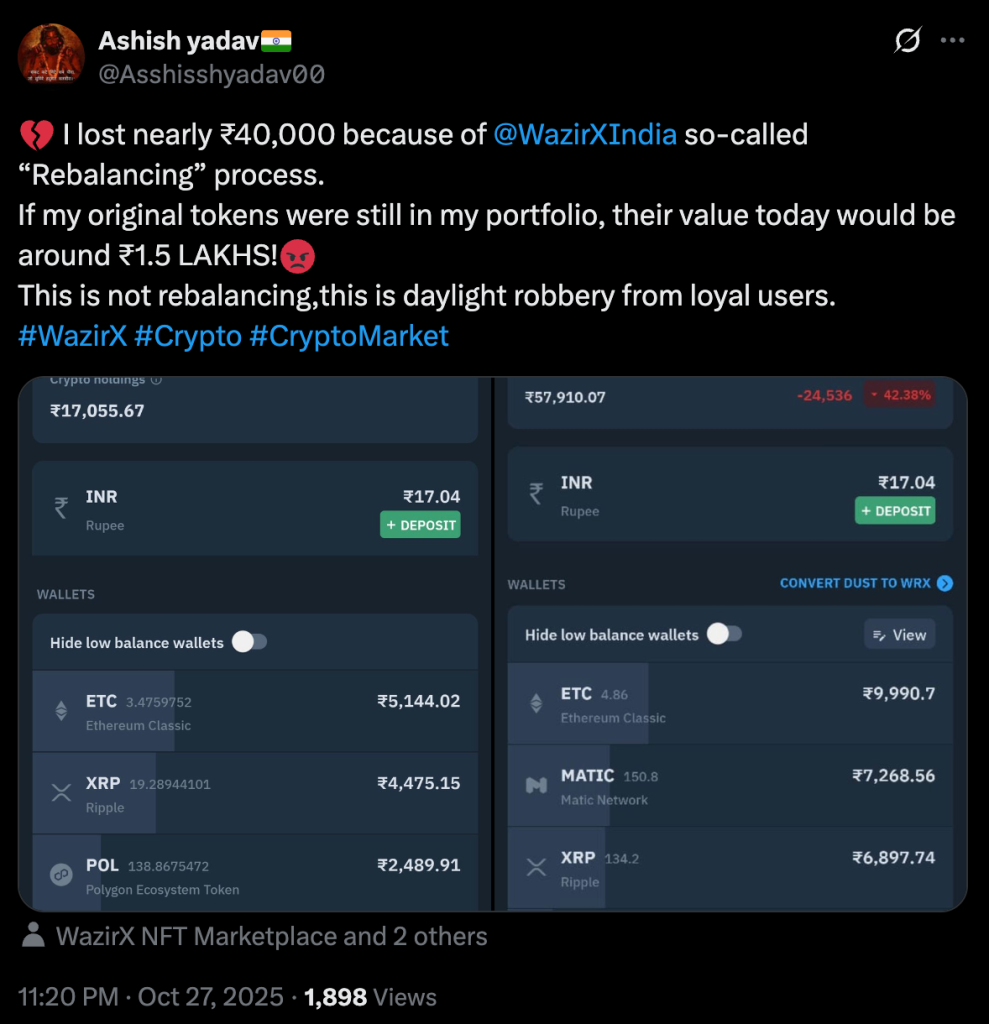Viewport: 989px width, 1024px height.
Task: Toggle Hide low balance wallets in right panel
Action: [724, 634]
